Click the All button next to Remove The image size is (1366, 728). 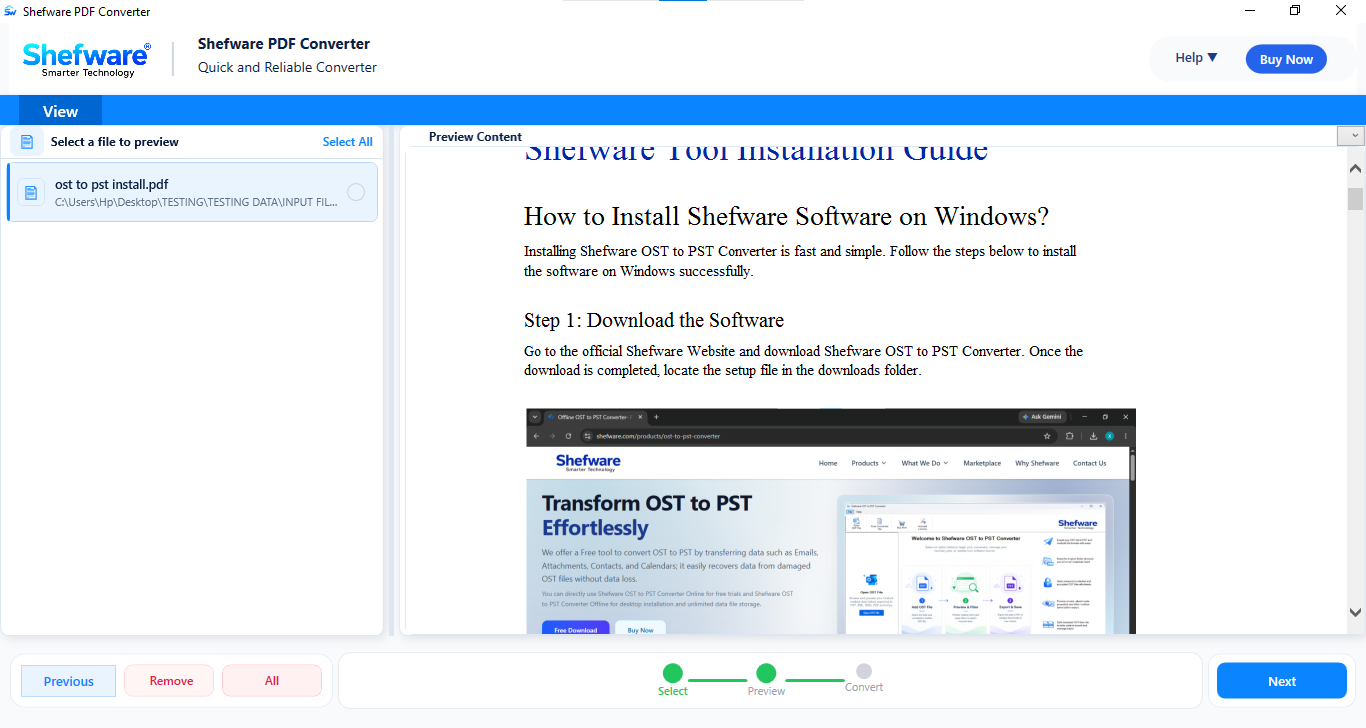pos(272,681)
